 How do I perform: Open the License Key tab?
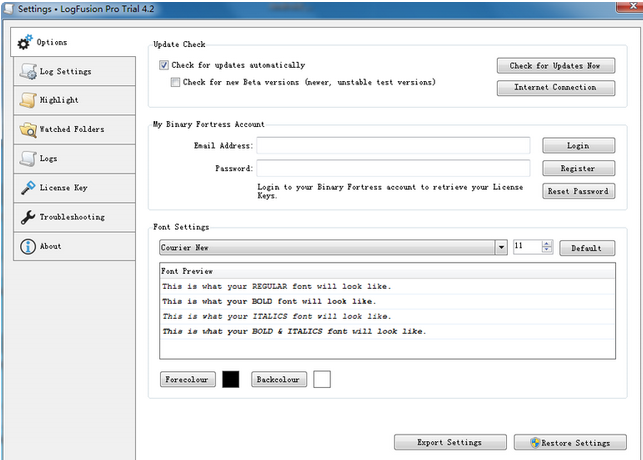coord(74,188)
